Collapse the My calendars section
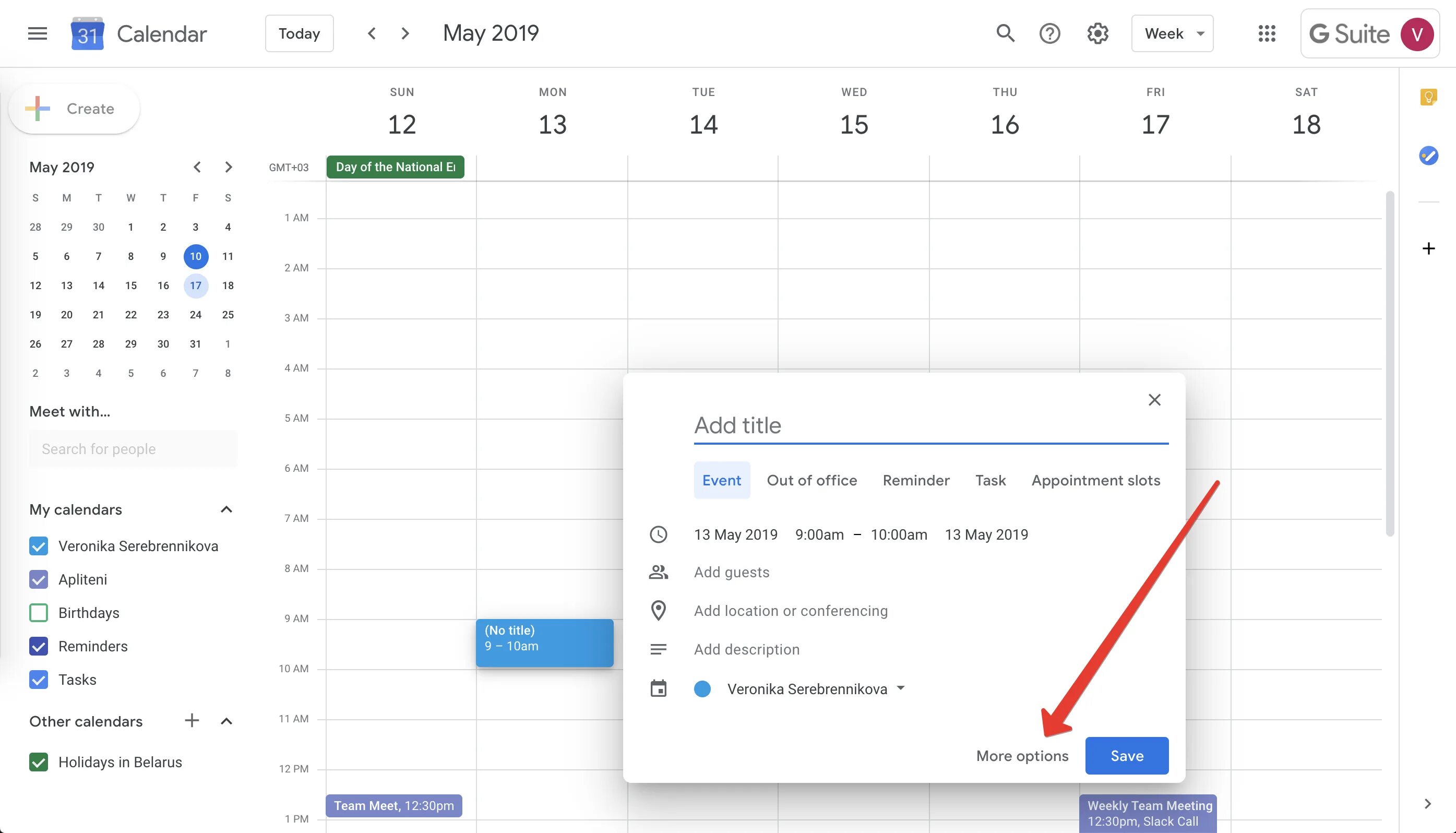The width and height of the screenshot is (1456, 833). 226,509
